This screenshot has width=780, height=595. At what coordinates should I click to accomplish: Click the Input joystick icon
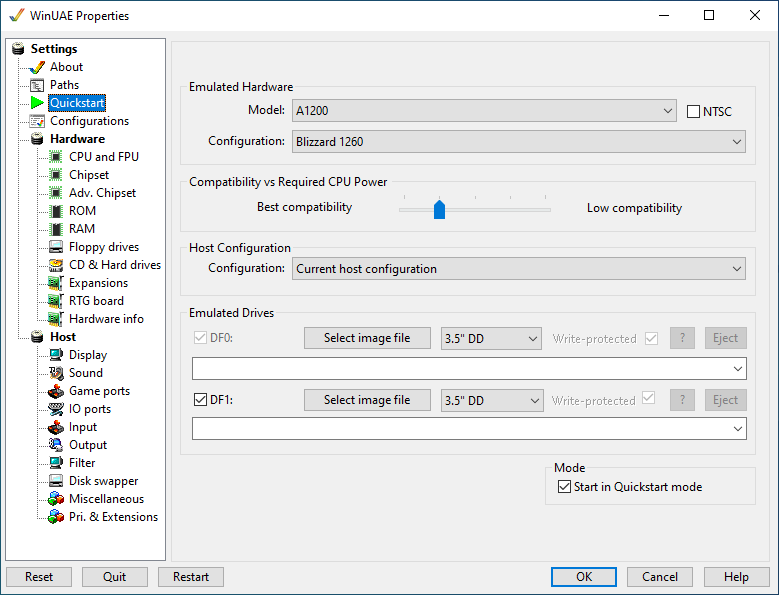(x=56, y=427)
